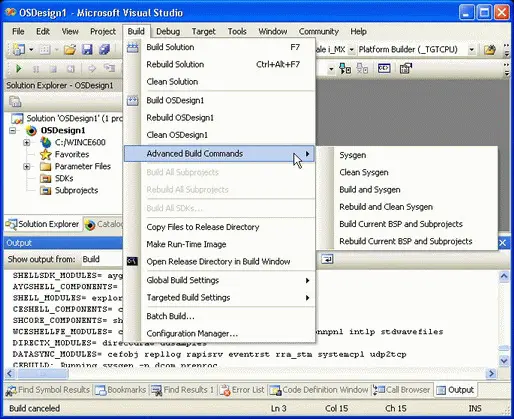Open the Error List tab
This screenshot has width=514, height=419.
click(242, 390)
